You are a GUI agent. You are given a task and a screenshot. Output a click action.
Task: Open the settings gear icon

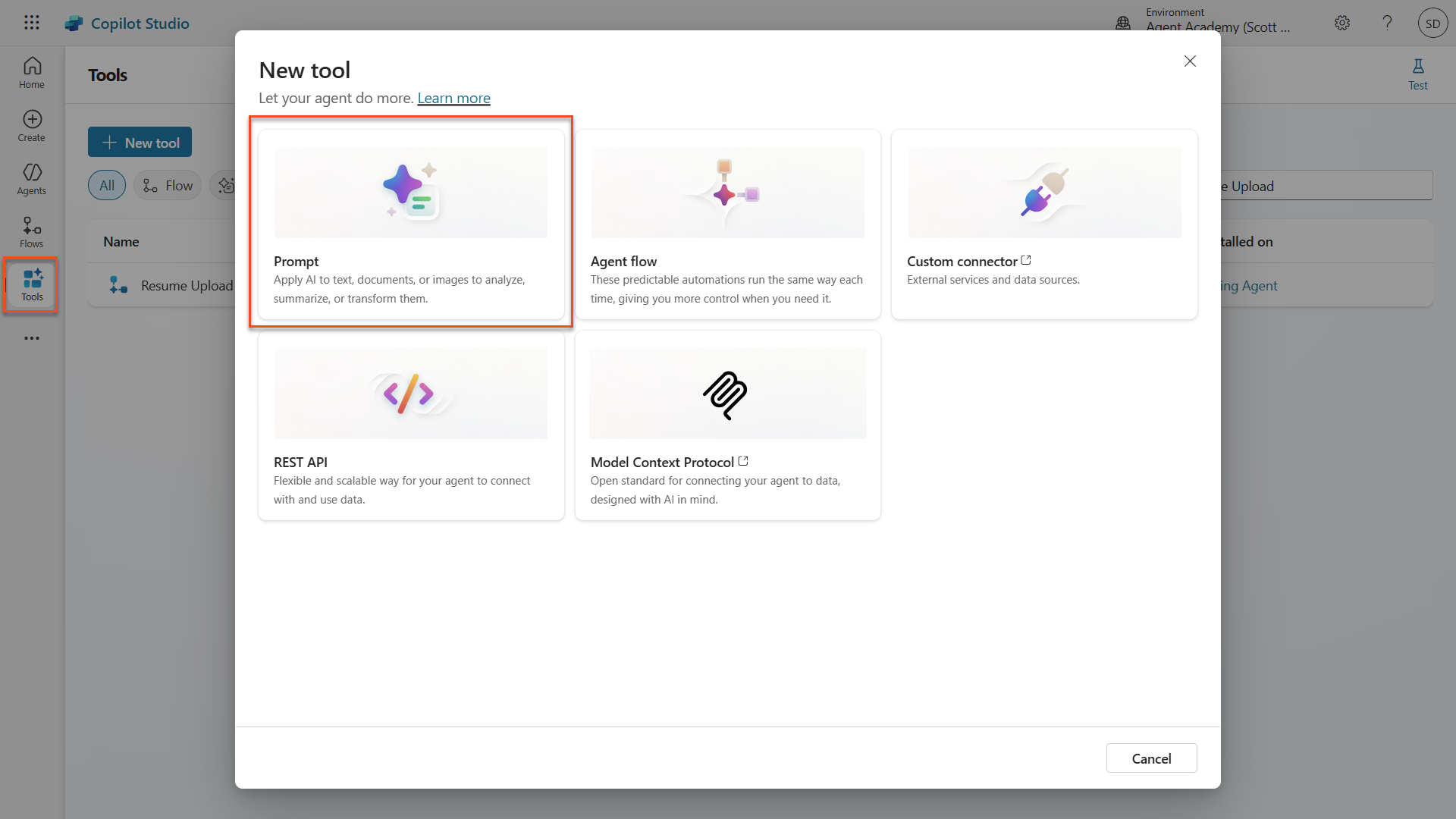(1342, 23)
